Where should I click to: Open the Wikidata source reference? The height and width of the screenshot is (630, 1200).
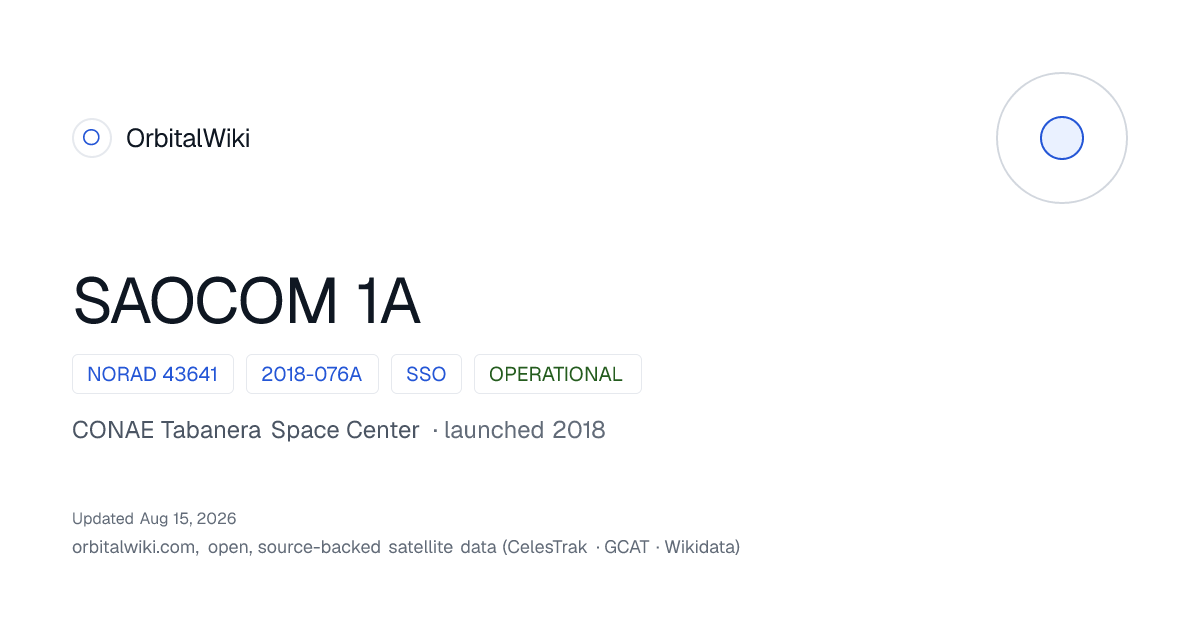(700, 547)
